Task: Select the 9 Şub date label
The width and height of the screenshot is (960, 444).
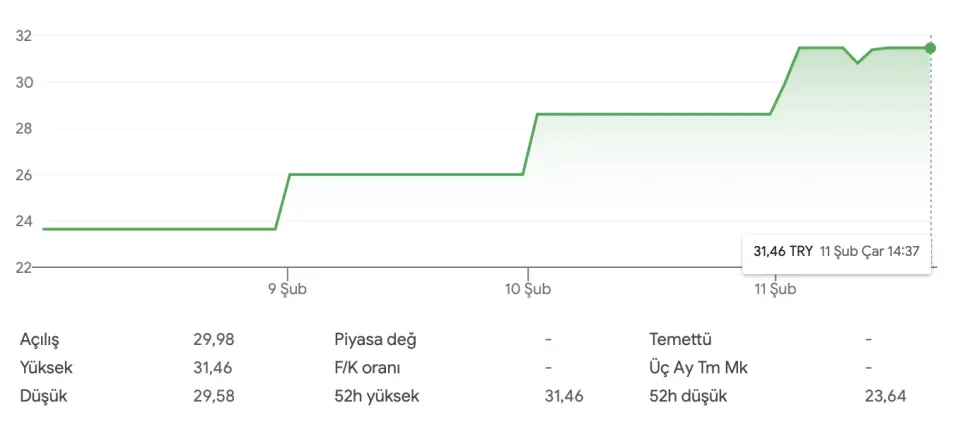Action: tap(288, 290)
